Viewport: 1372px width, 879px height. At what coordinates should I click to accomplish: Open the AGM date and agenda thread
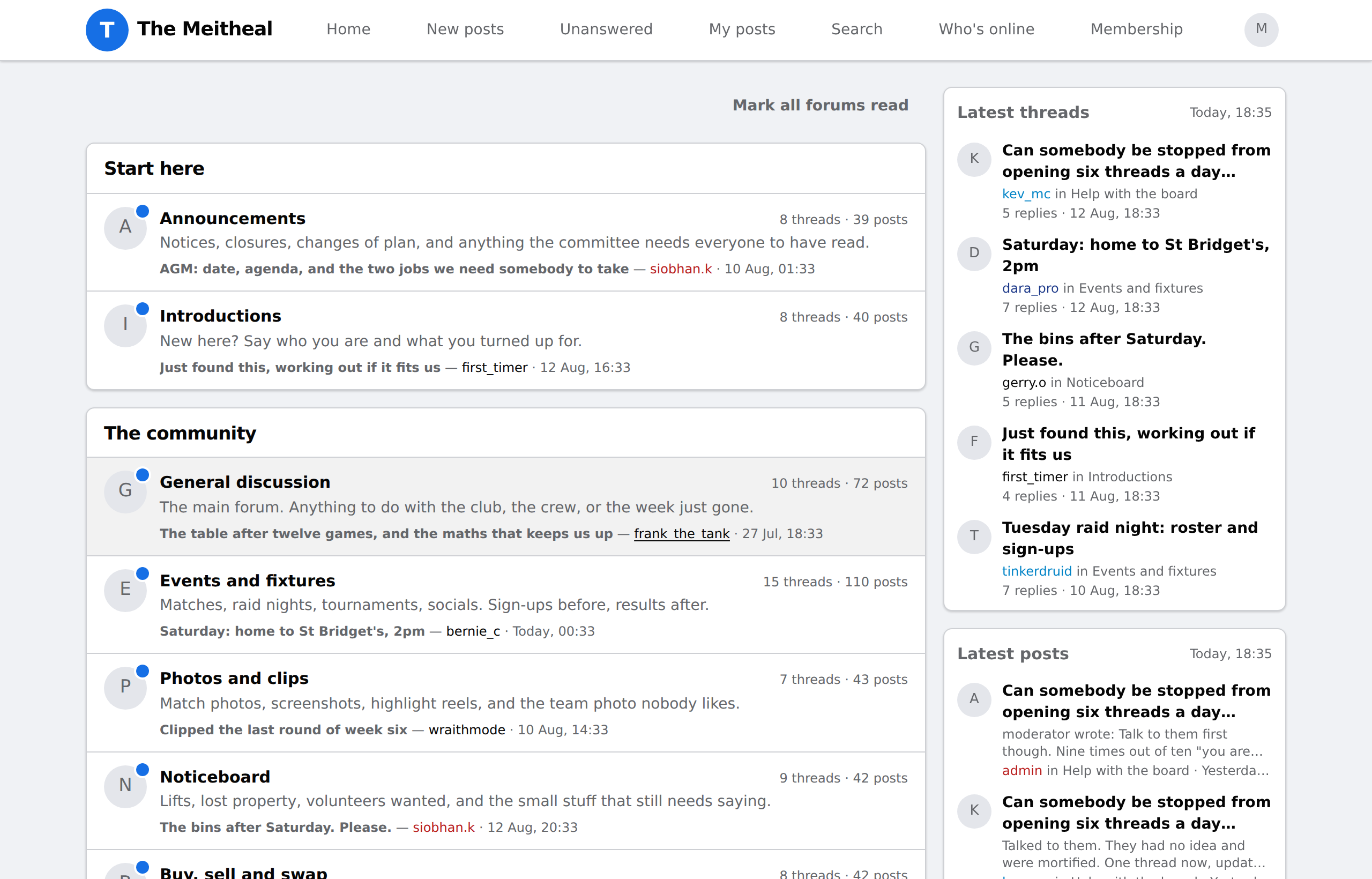(394, 269)
